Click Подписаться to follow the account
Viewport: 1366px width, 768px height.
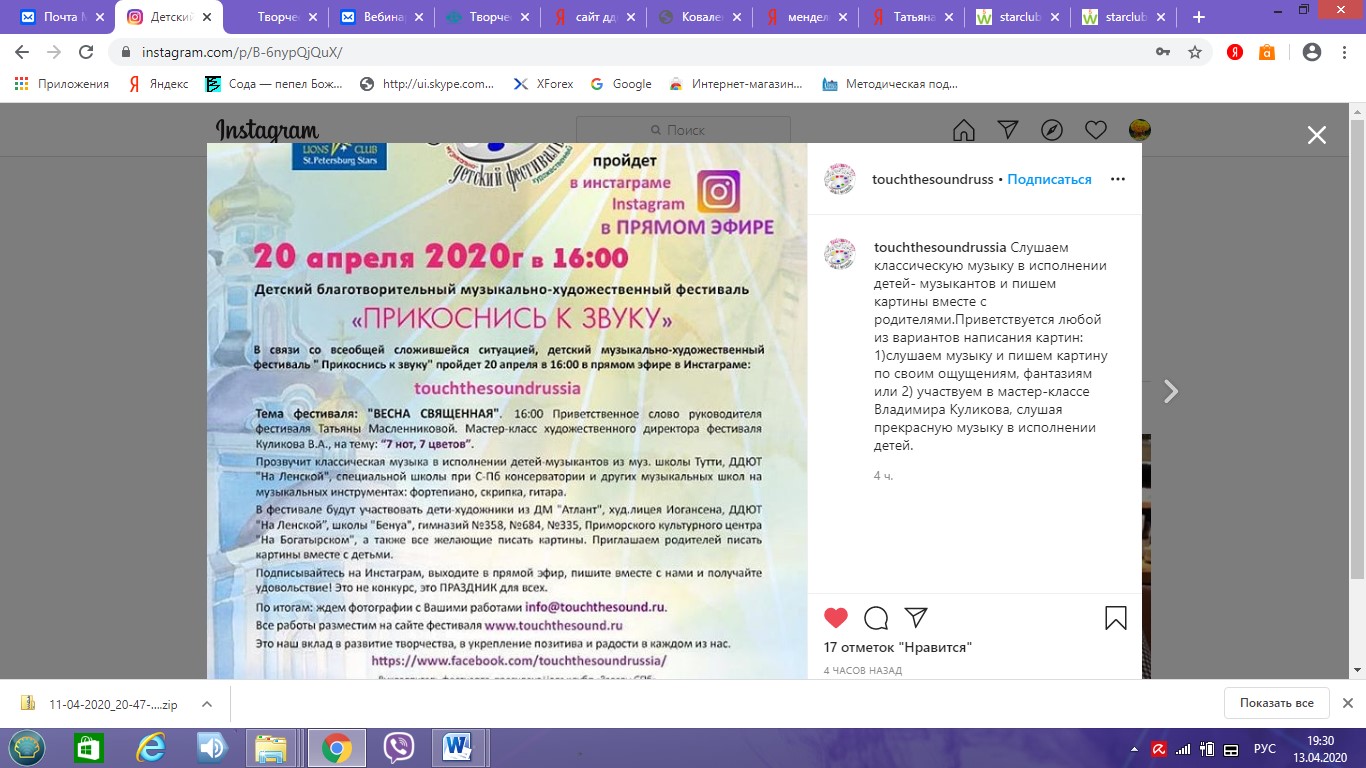[1049, 179]
